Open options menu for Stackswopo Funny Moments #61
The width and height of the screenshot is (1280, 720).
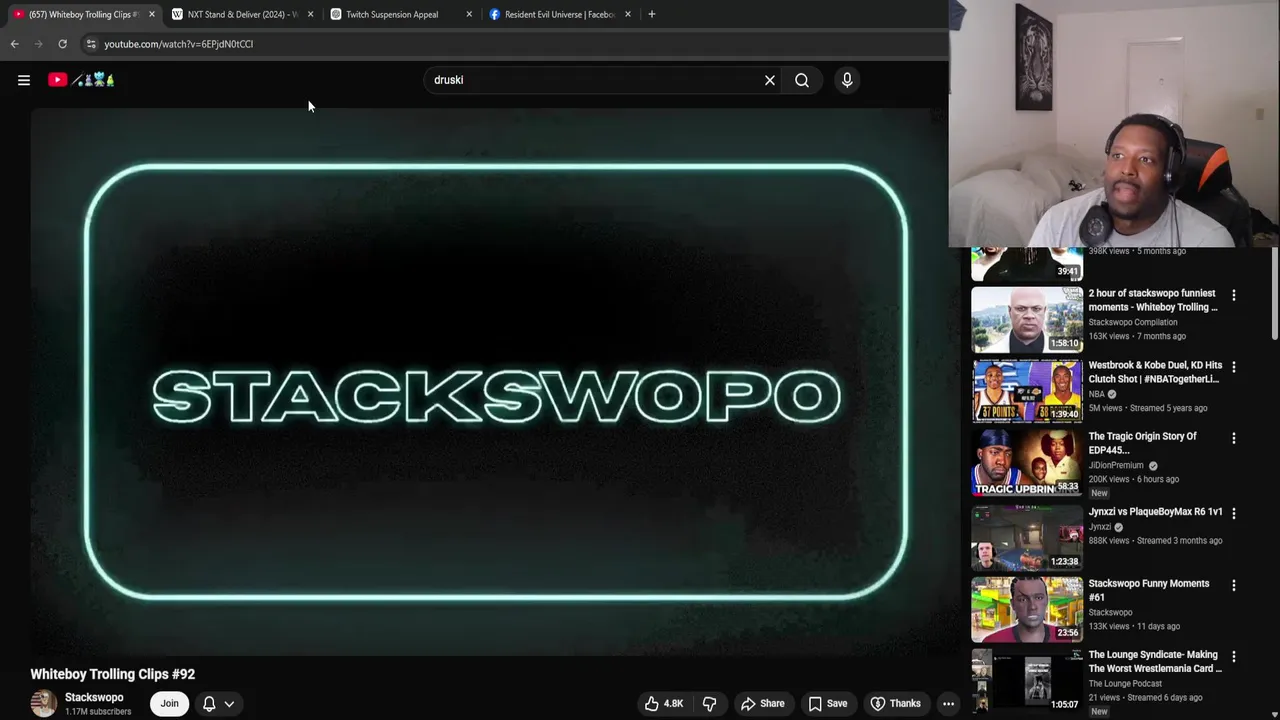1234,585
